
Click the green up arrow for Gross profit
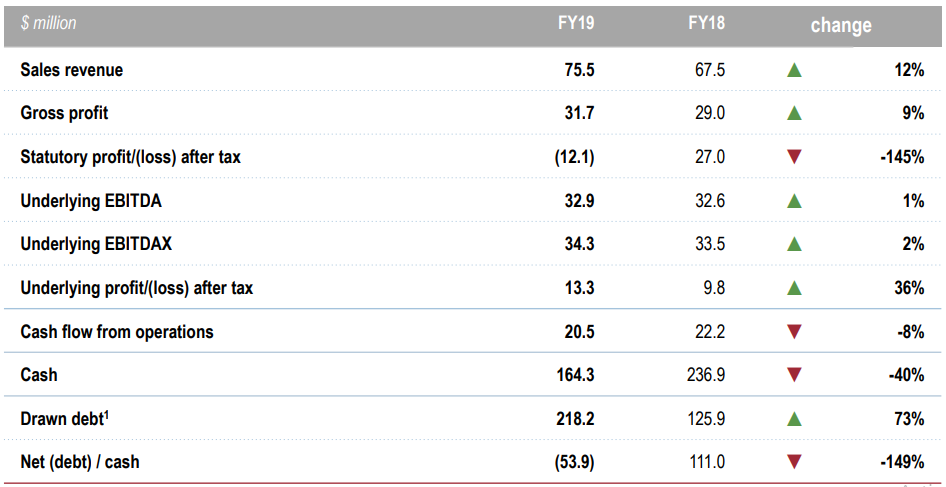(x=794, y=113)
